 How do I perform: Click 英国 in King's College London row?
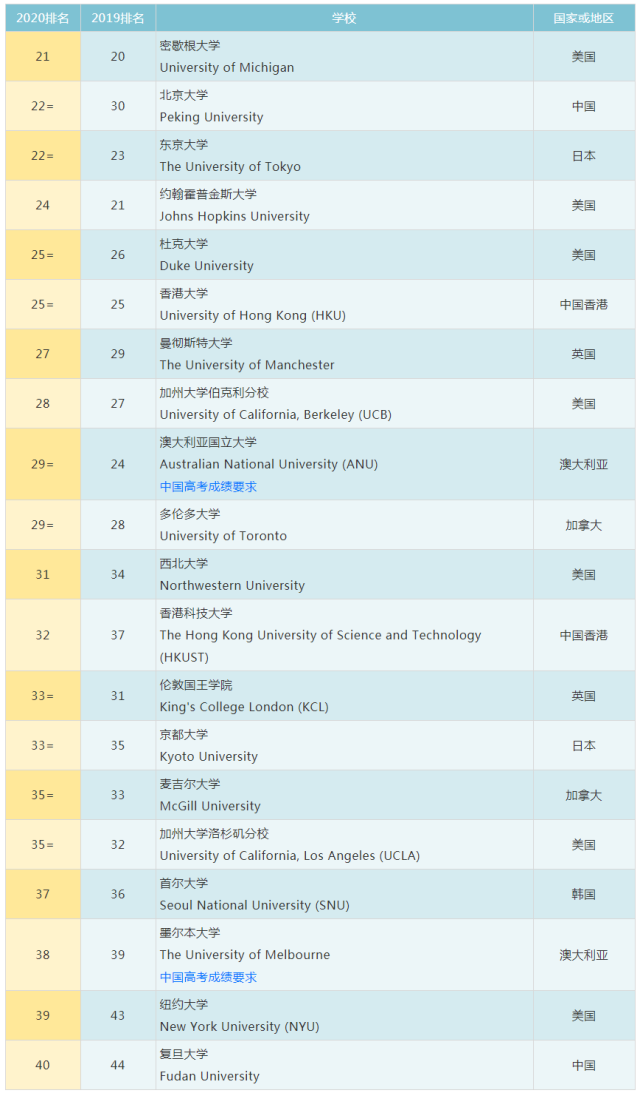click(x=584, y=696)
